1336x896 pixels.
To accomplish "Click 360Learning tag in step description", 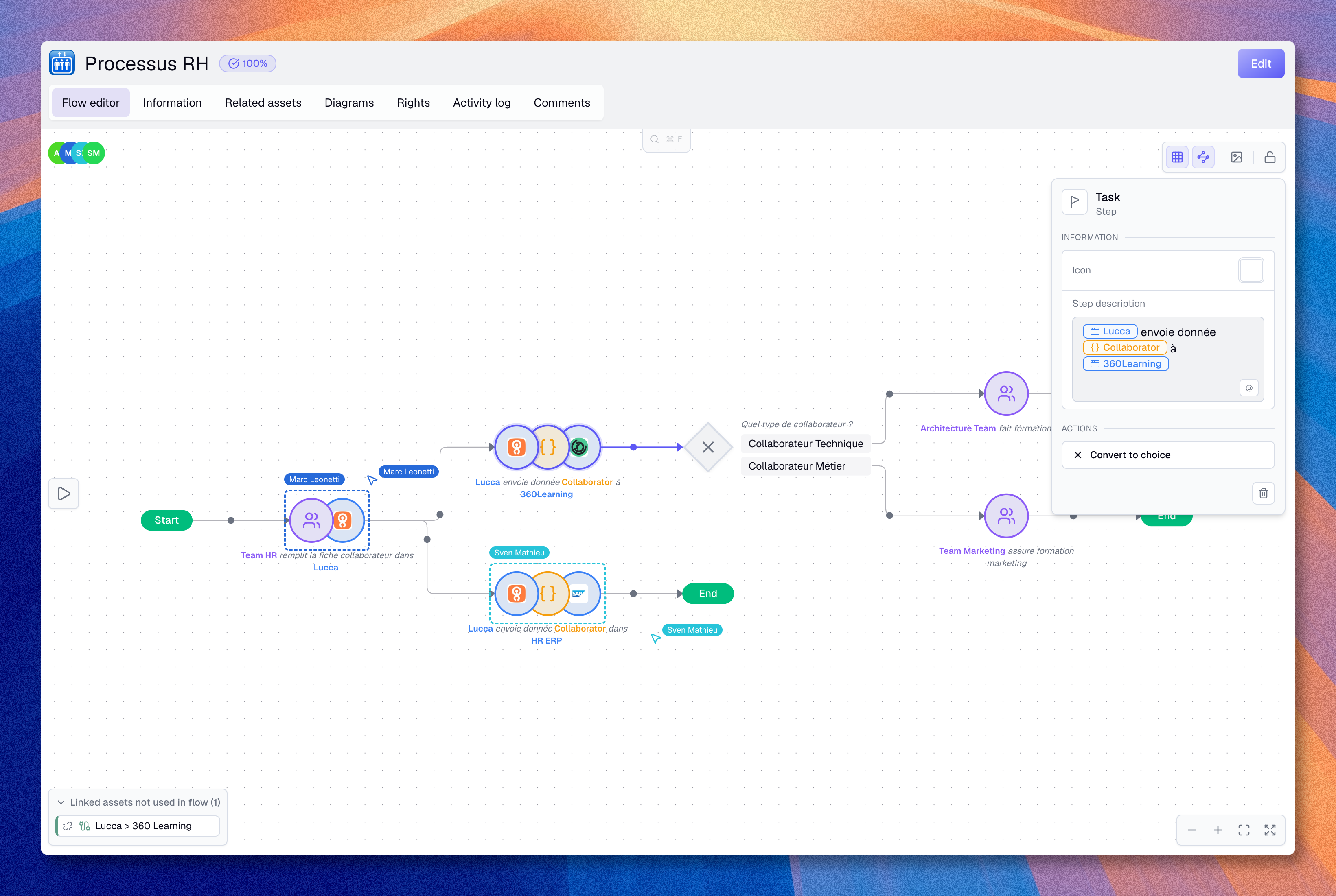I will [1126, 364].
